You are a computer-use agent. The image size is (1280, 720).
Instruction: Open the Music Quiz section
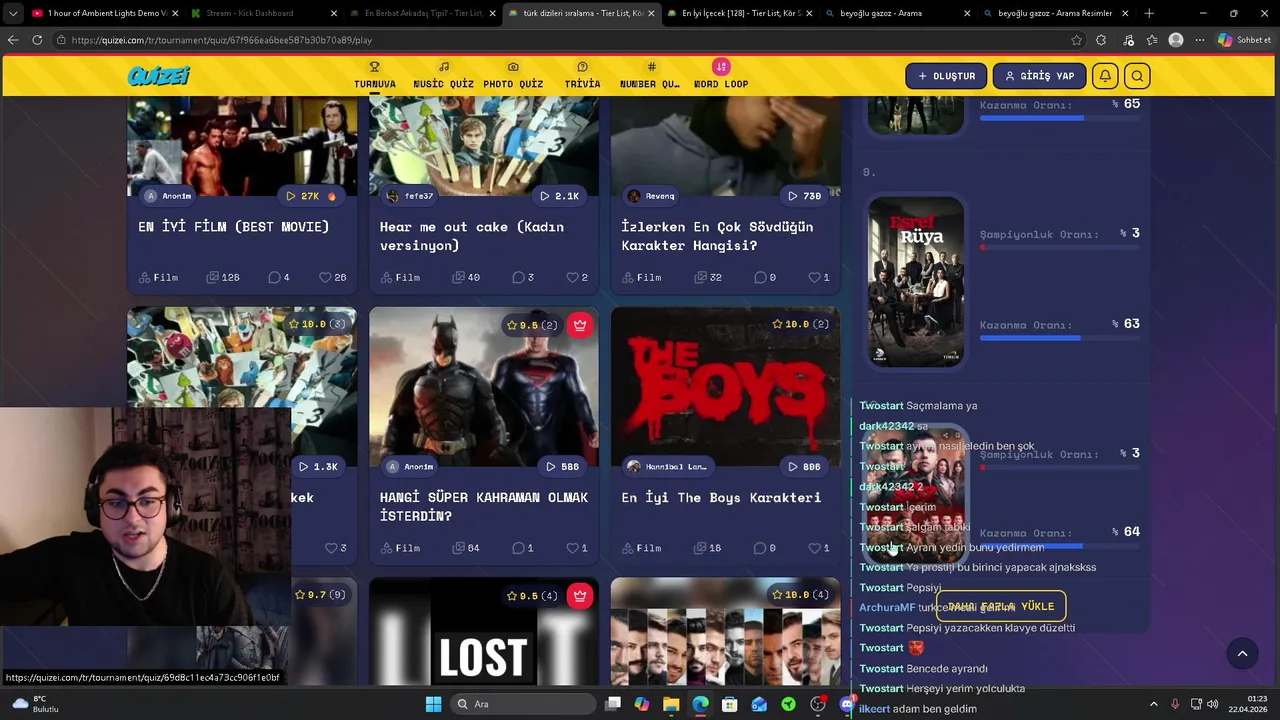pyautogui.click(x=443, y=76)
